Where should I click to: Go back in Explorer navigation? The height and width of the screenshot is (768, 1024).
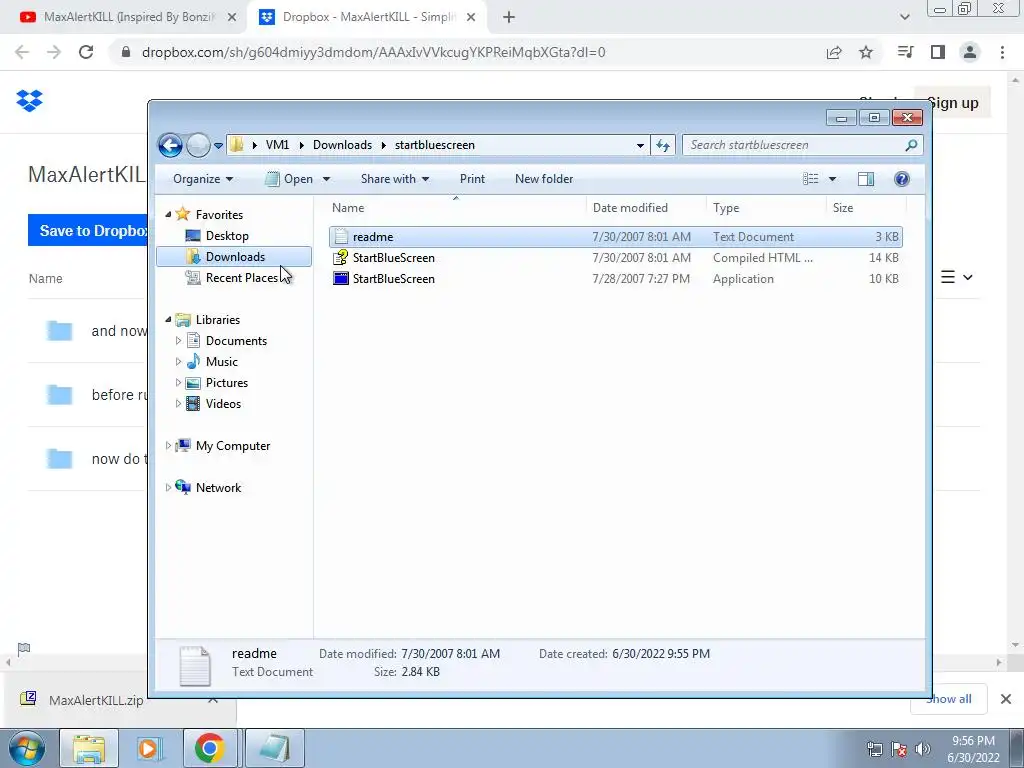tap(170, 145)
